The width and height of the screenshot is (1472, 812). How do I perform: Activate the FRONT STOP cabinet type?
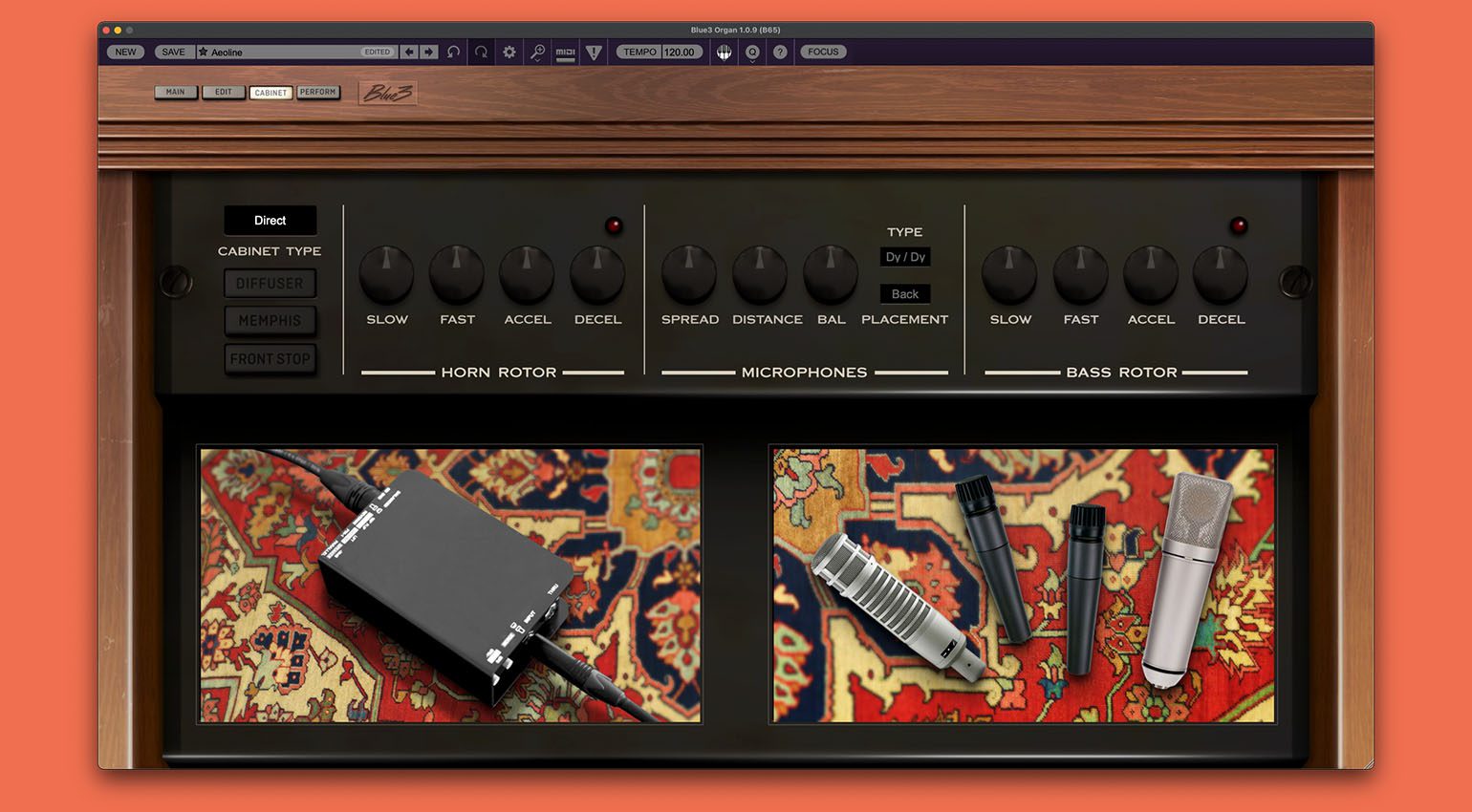pos(271,359)
